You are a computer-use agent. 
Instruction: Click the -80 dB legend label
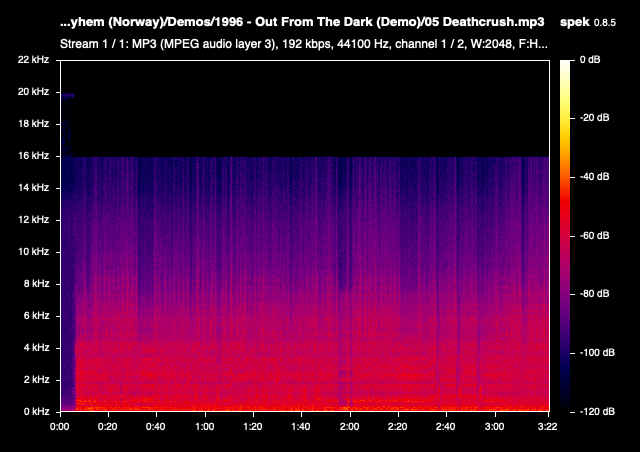594,294
